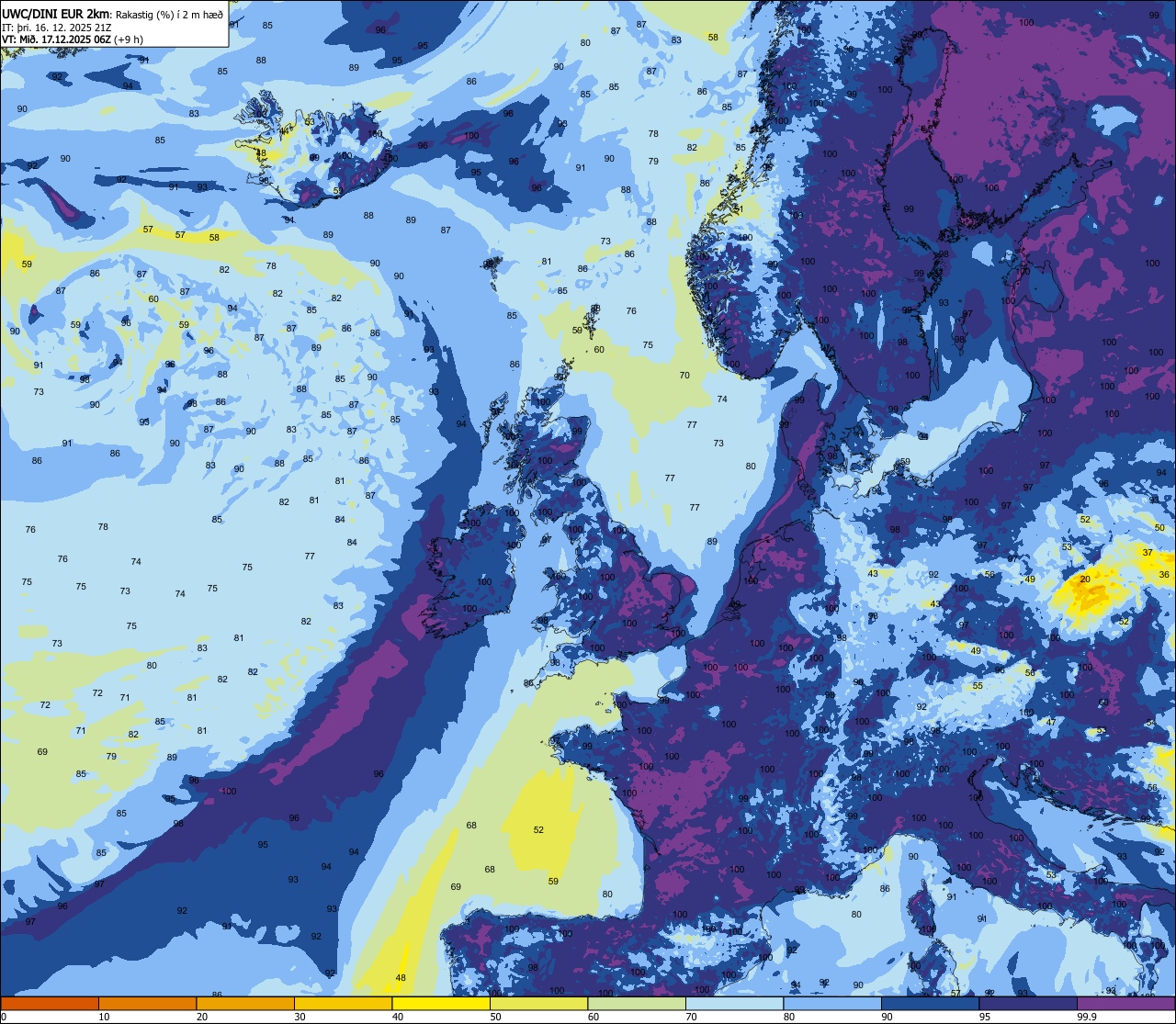Click the 80–90 % light blue legend segment
Viewport: 1176px width, 1024px height.
pos(832,1003)
